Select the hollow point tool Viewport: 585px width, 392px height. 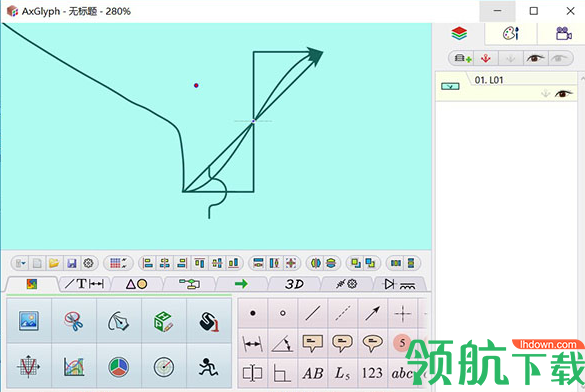pyautogui.click(x=283, y=313)
